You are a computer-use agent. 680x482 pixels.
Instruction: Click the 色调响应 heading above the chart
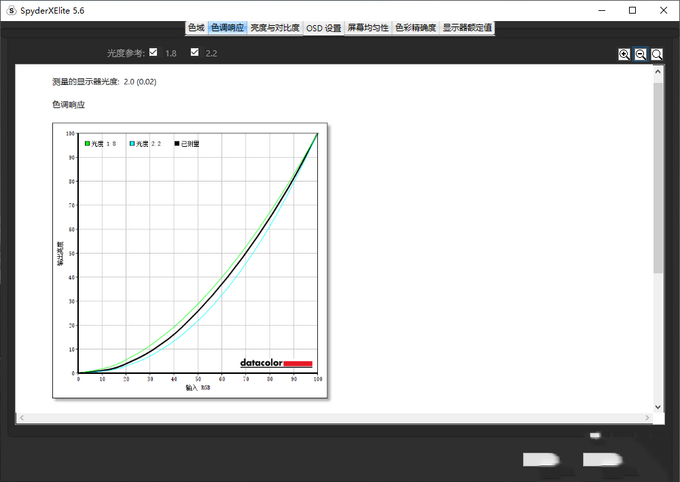[69, 105]
